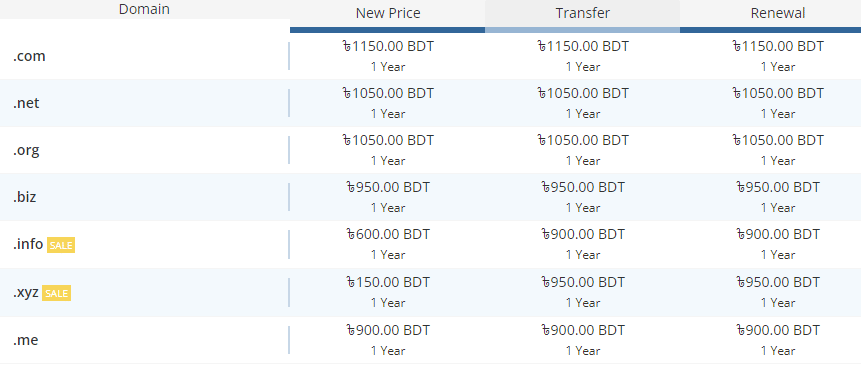Pick the .xyz domain name
Viewport: 861px width, 368px height.
coord(26,292)
